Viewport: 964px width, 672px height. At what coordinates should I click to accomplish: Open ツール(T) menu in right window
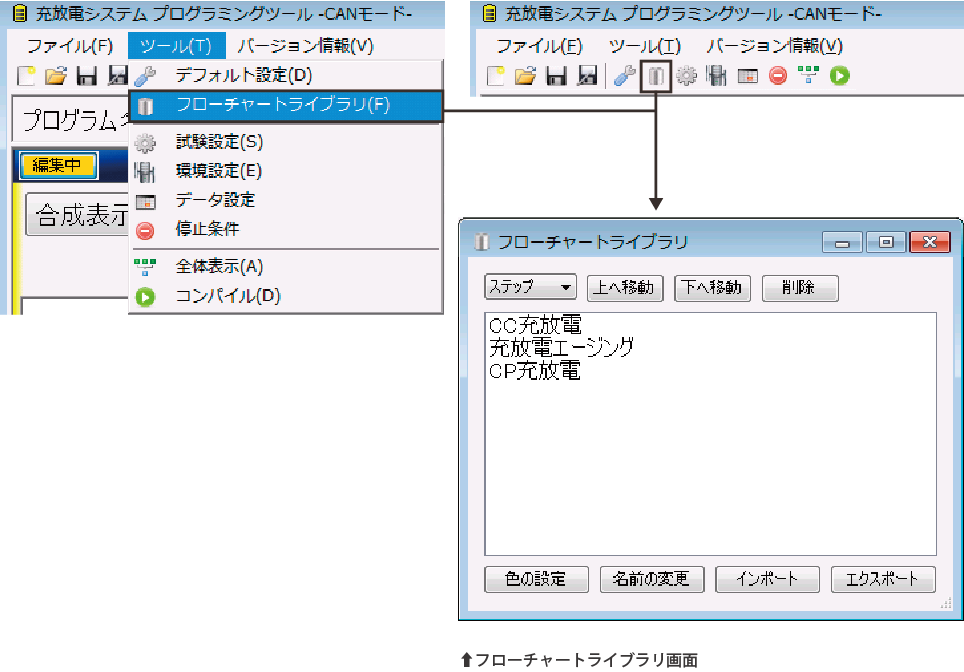[x=645, y=46]
